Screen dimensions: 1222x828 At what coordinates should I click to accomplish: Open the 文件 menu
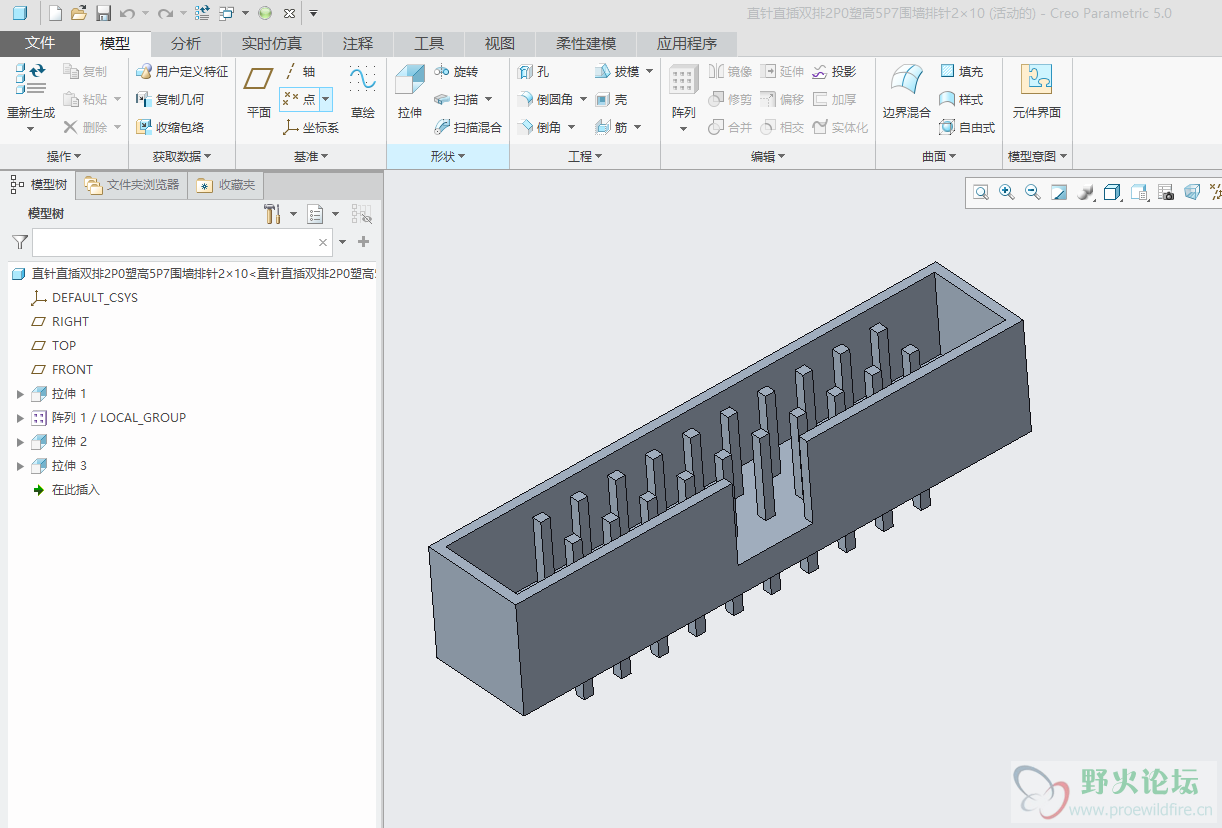click(x=40, y=43)
